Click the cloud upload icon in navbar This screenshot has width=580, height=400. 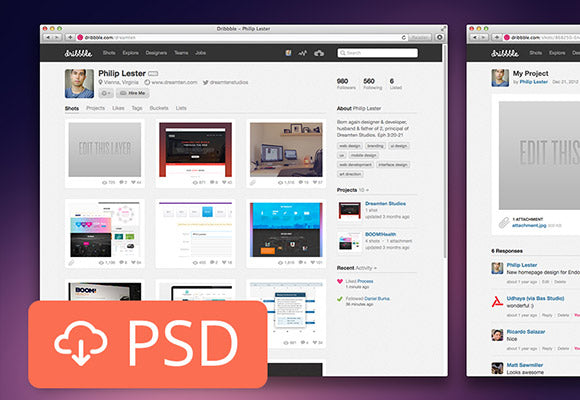coord(319,53)
